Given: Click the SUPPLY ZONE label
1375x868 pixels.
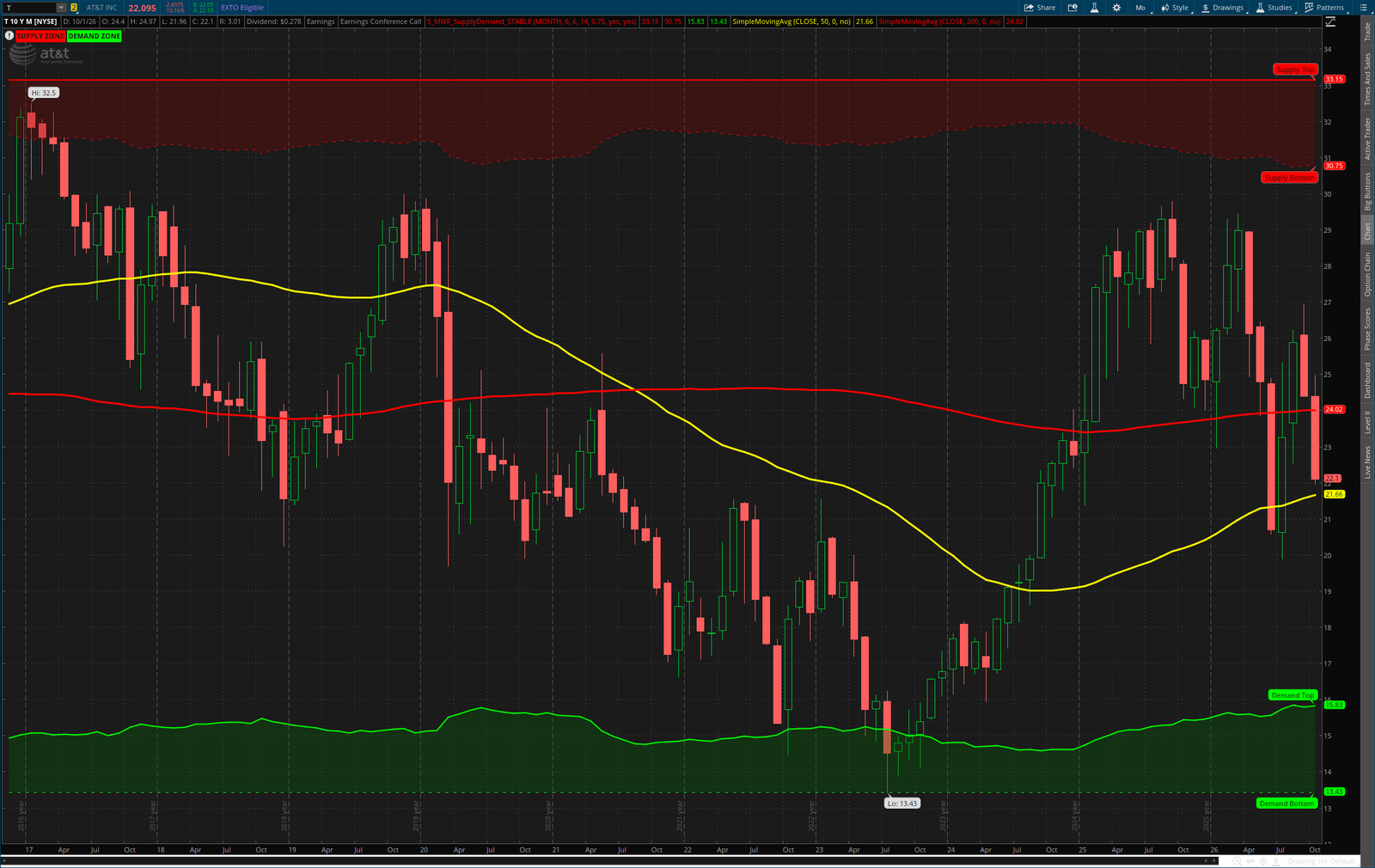Looking at the screenshot, I should pos(40,36).
